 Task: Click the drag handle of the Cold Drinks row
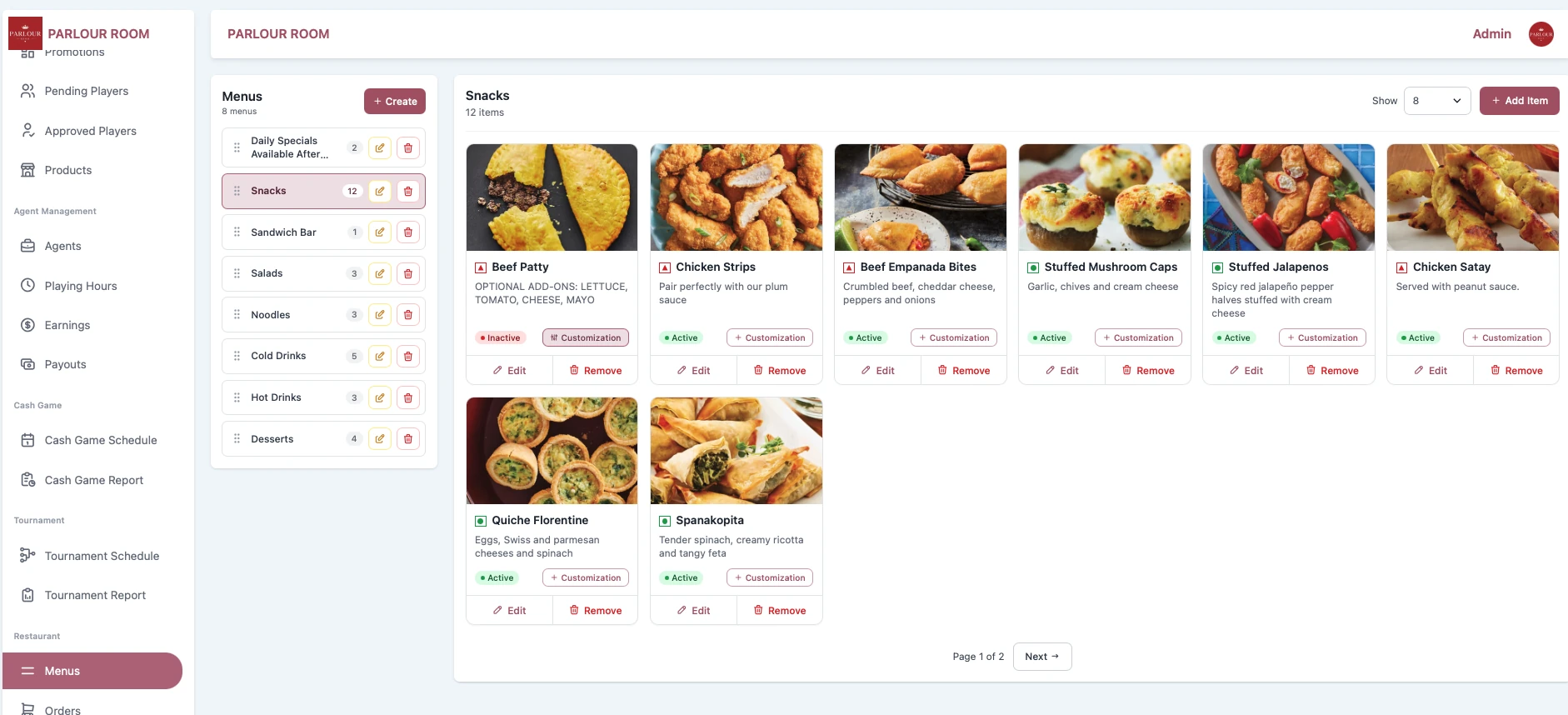pos(237,356)
